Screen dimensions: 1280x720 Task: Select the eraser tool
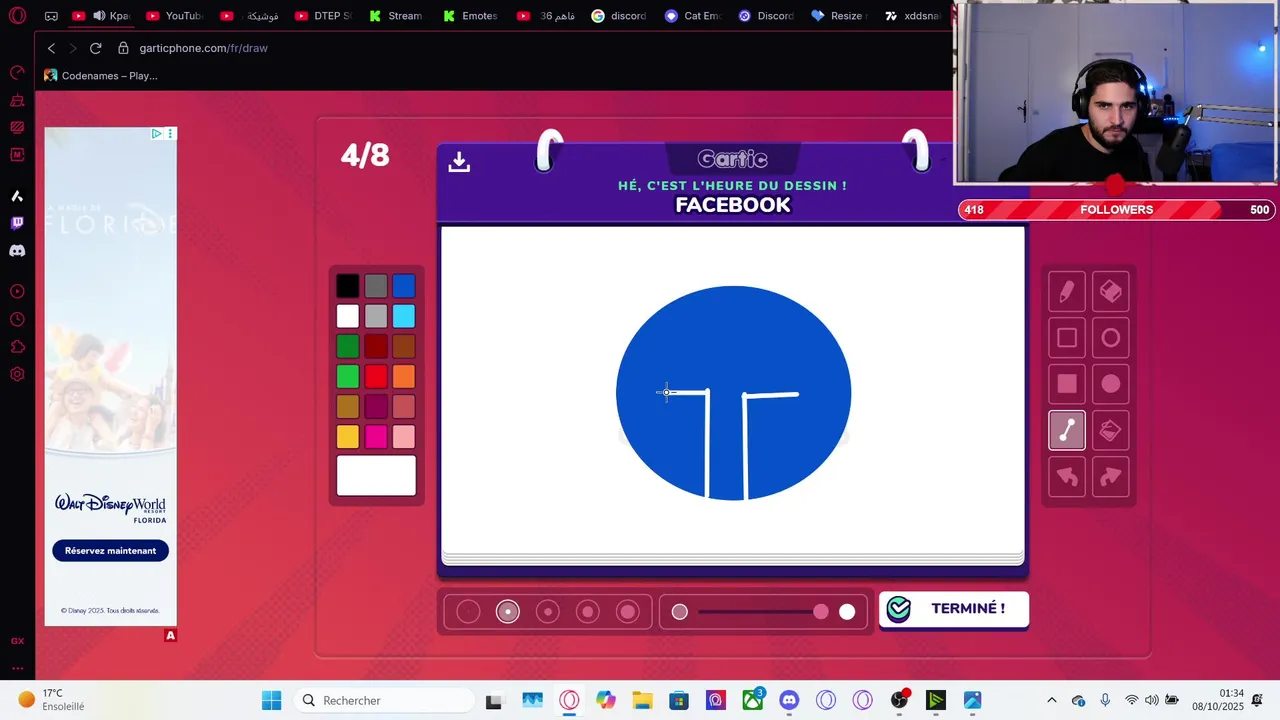click(x=1111, y=292)
